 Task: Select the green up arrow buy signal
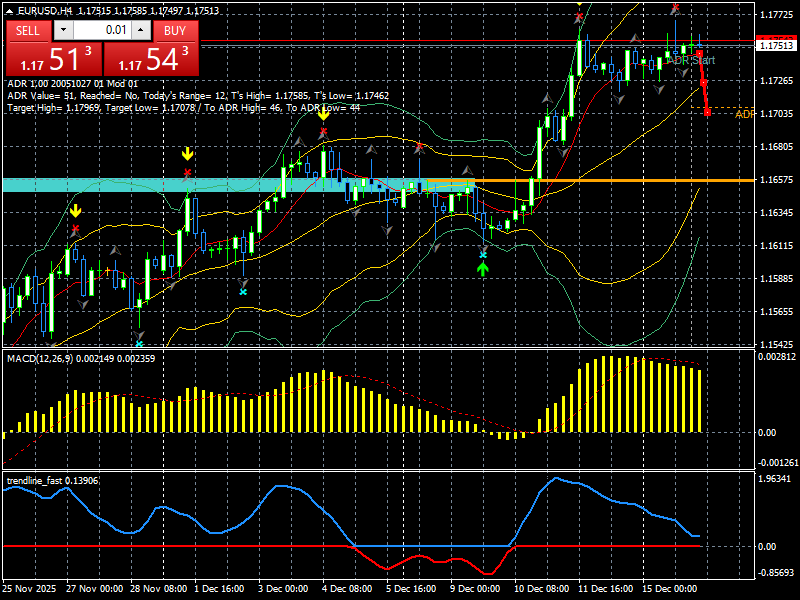[483, 269]
